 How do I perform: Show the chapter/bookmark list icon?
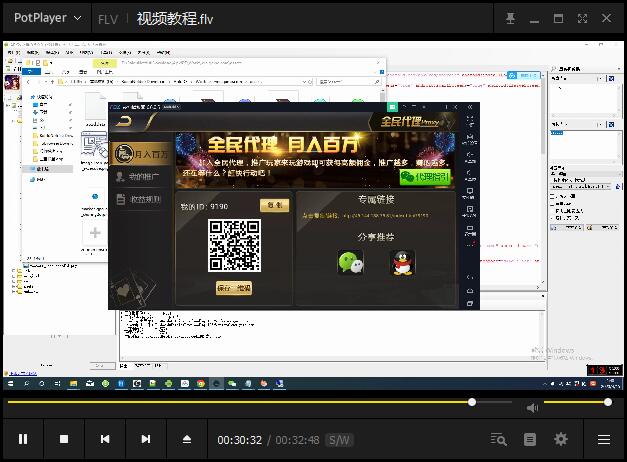pos(530,439)
